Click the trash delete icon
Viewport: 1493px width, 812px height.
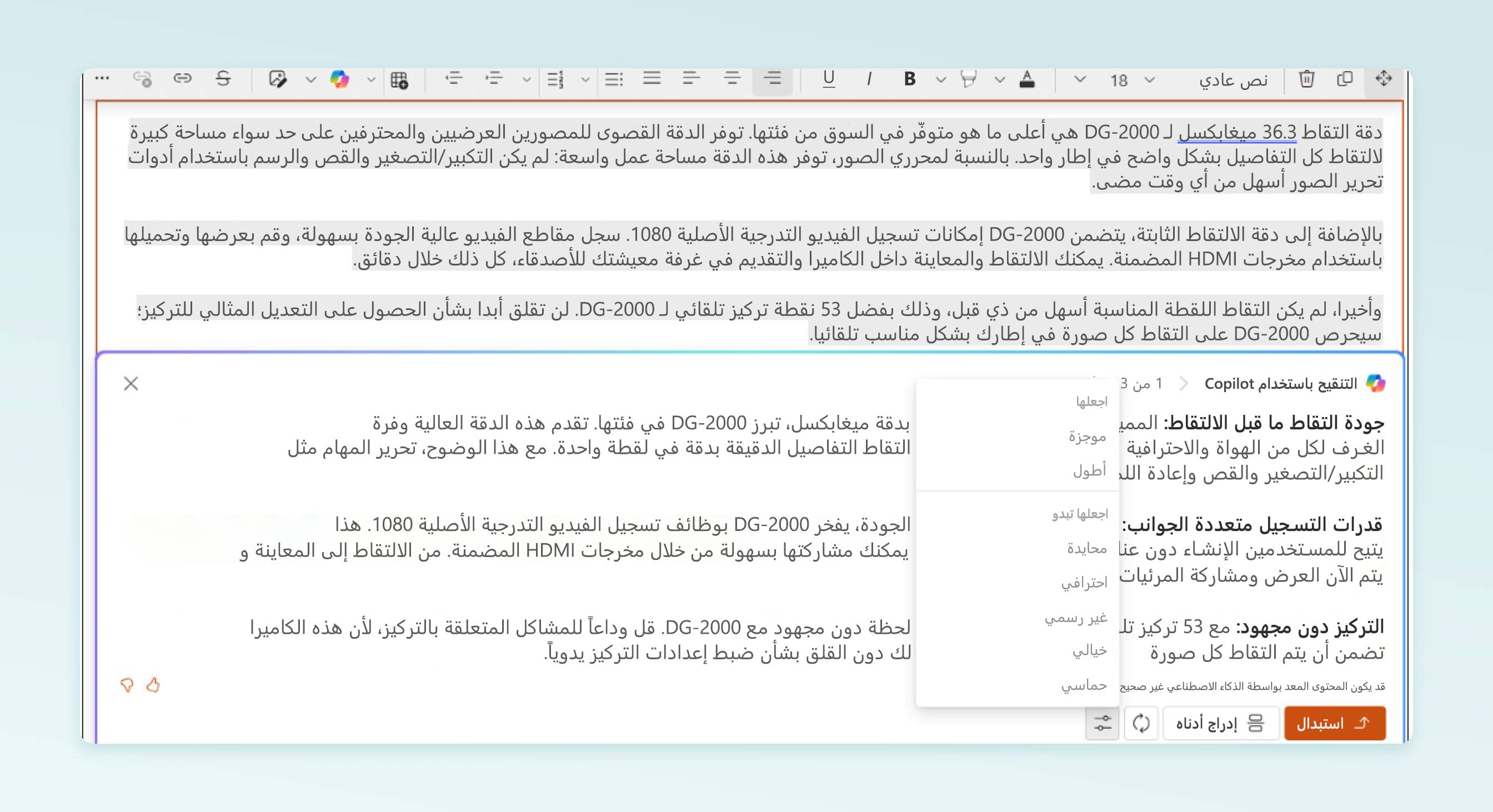[1306, 79]
